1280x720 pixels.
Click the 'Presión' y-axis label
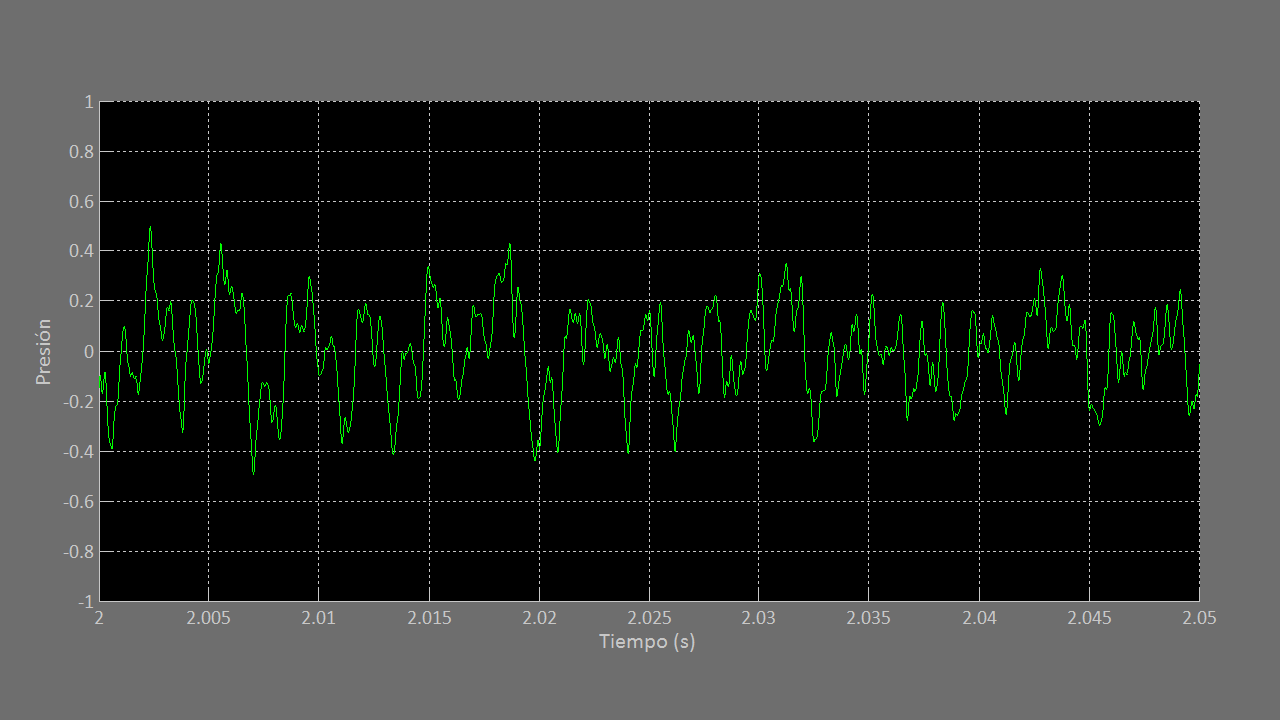point(43,352)
